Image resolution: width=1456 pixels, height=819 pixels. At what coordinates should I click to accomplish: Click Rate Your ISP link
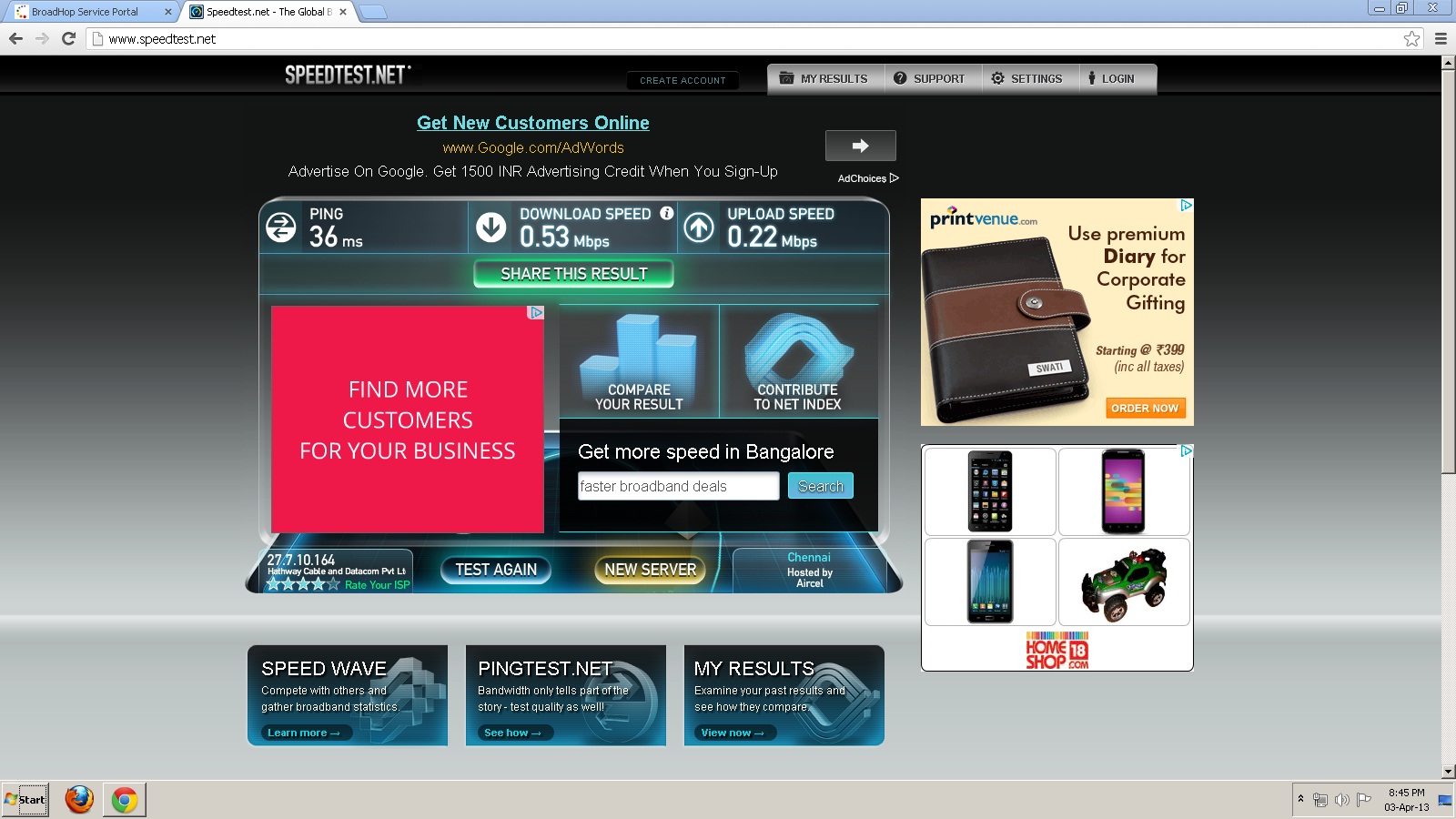pyautogui.click(x=377, y=585)
